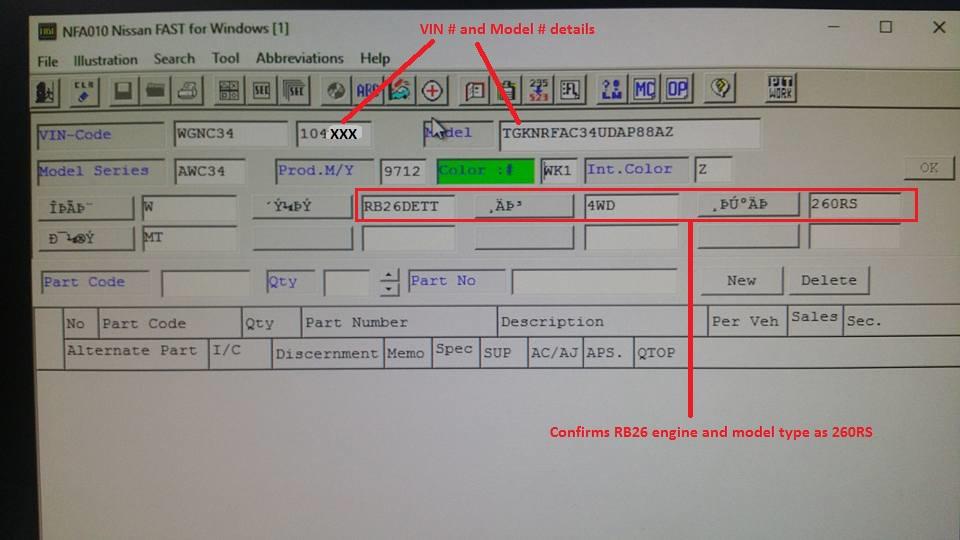Click the Int.Color label button
This screenshot has width=960, height=540.
(636, 170)
